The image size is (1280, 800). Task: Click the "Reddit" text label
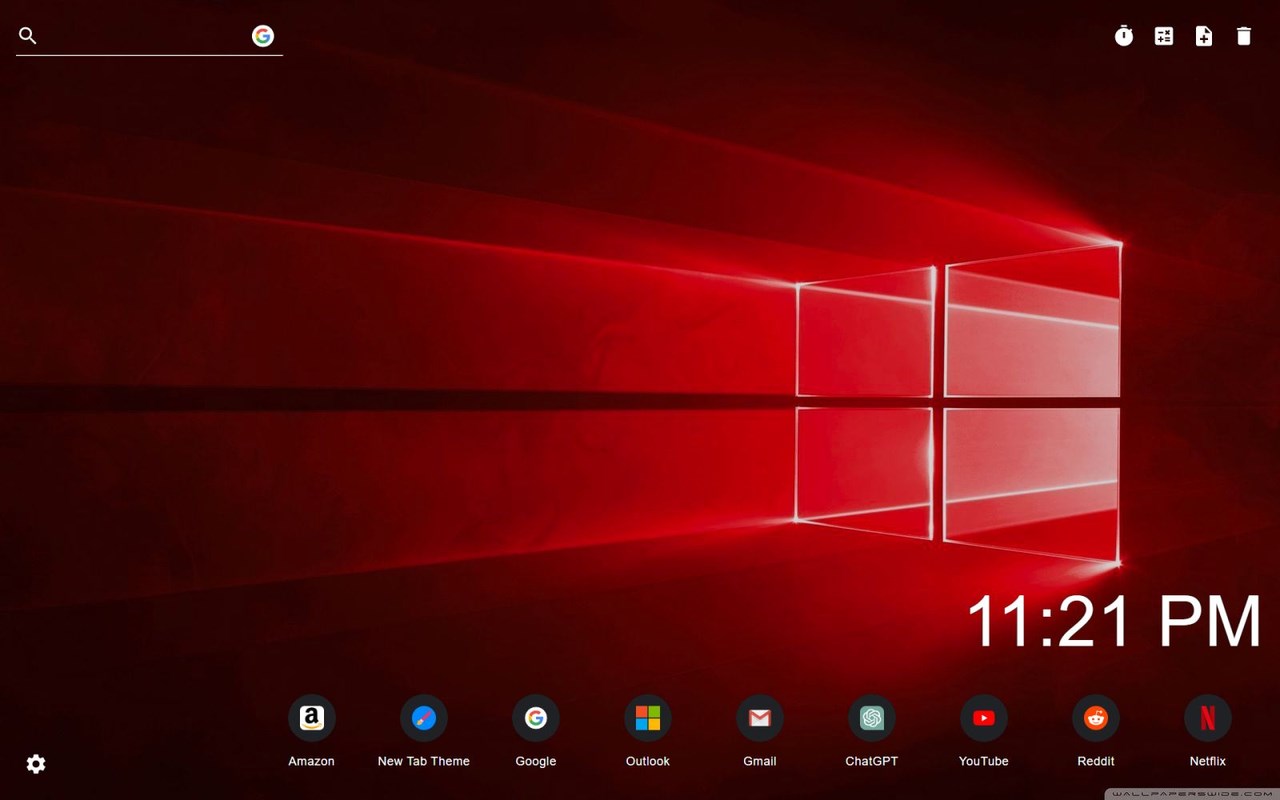tap(1096, 761)
